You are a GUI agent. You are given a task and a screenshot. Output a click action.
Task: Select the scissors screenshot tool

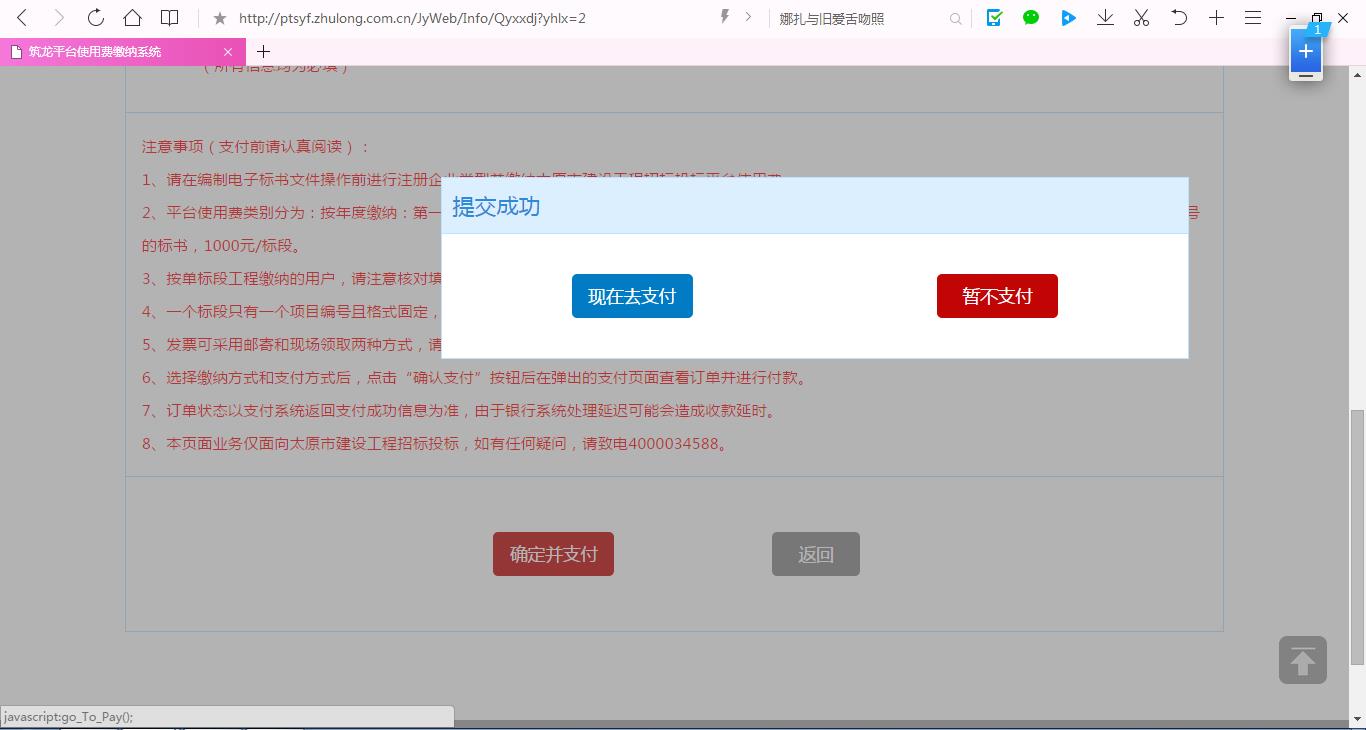(x=1141, y=18)
